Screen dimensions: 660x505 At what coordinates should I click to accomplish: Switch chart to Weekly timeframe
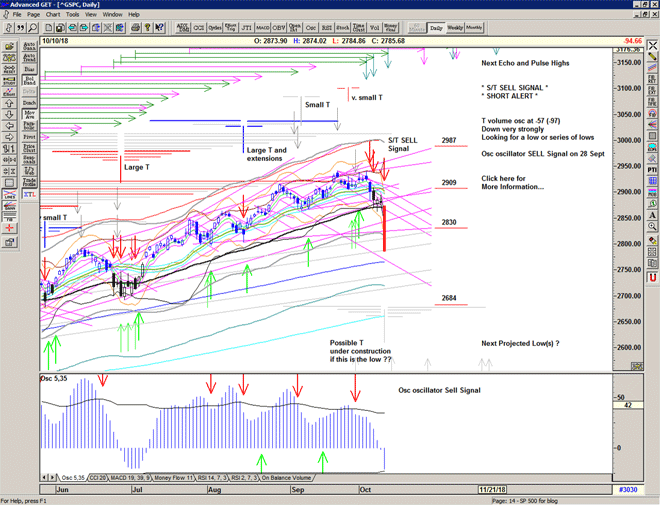(x=454, y=27)
